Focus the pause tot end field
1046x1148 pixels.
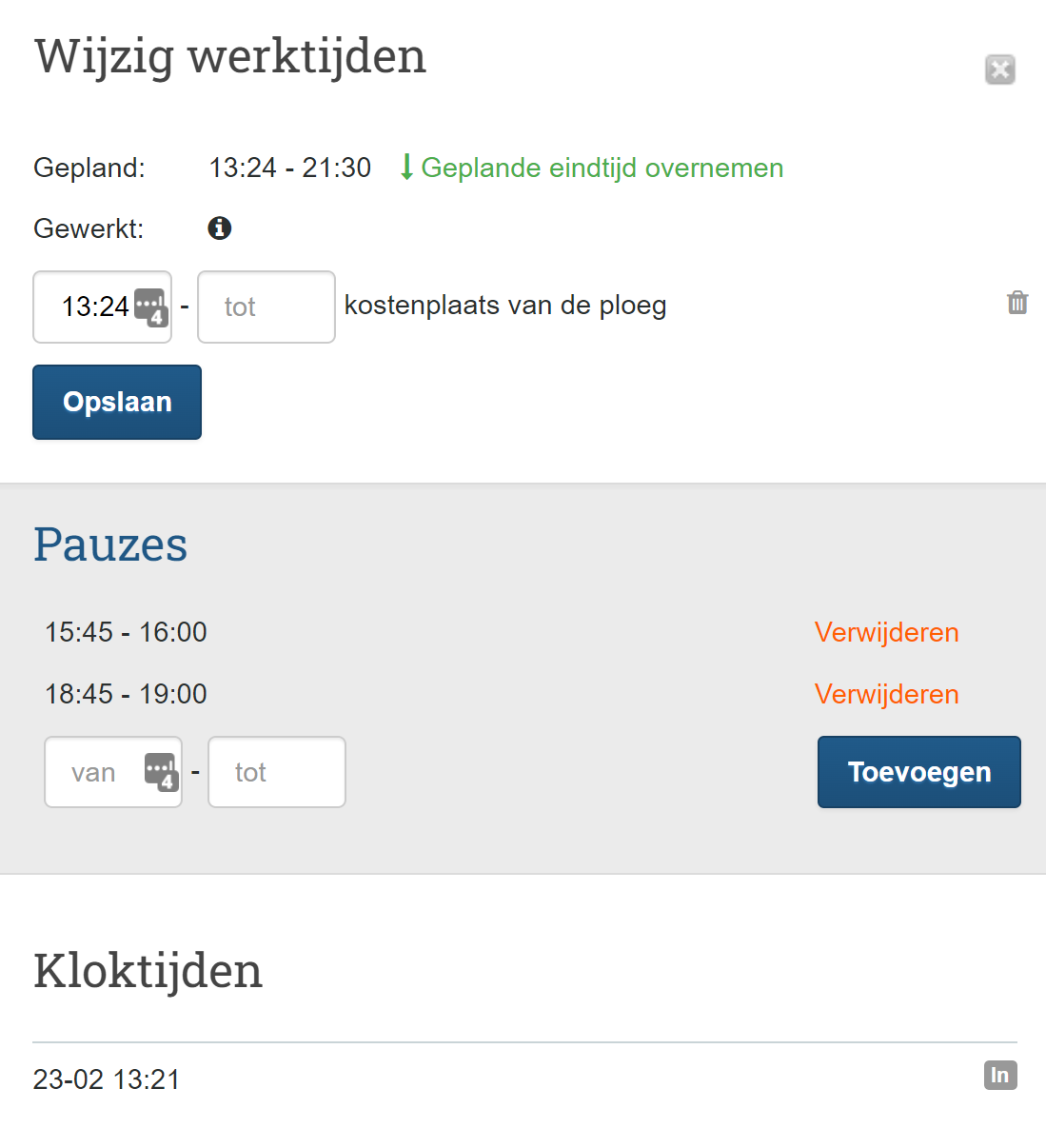[x=276, y=772]
